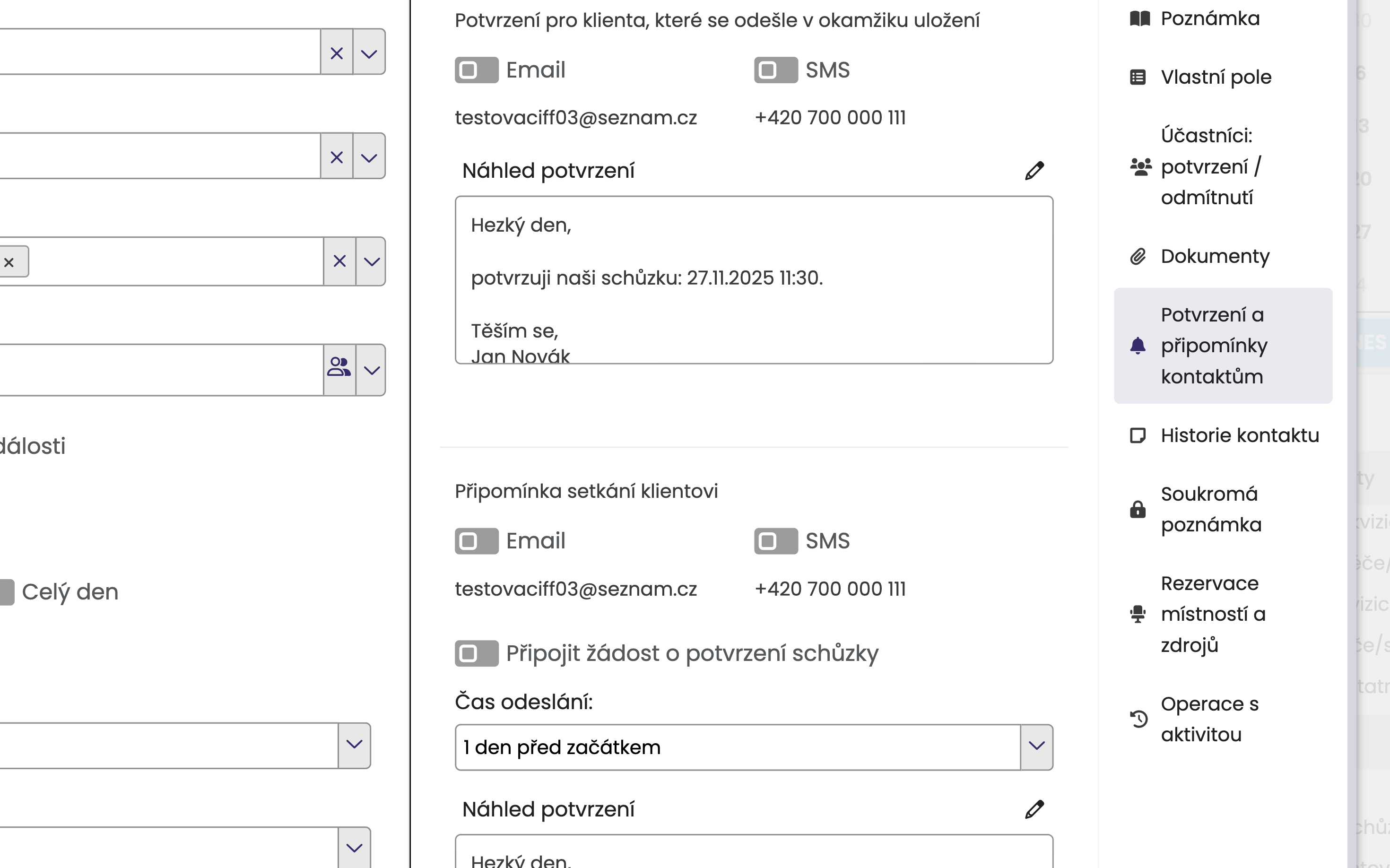Image resolution: width=1390 pixels, height=868 pixels.
Task: Click pencil icon beside lower Náhled potvrzení
Action: click(x=1034, y=809)
